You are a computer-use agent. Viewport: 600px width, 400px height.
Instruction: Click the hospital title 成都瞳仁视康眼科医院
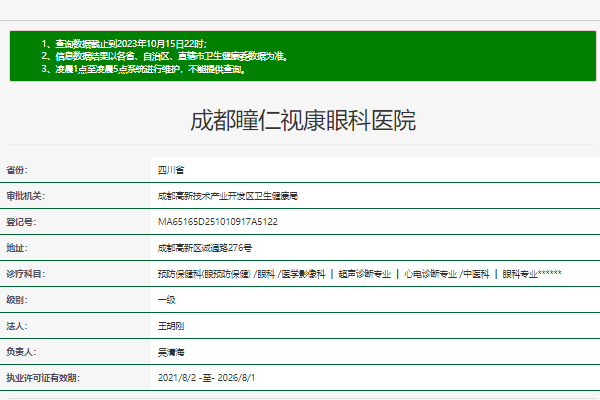click(303, 121)
